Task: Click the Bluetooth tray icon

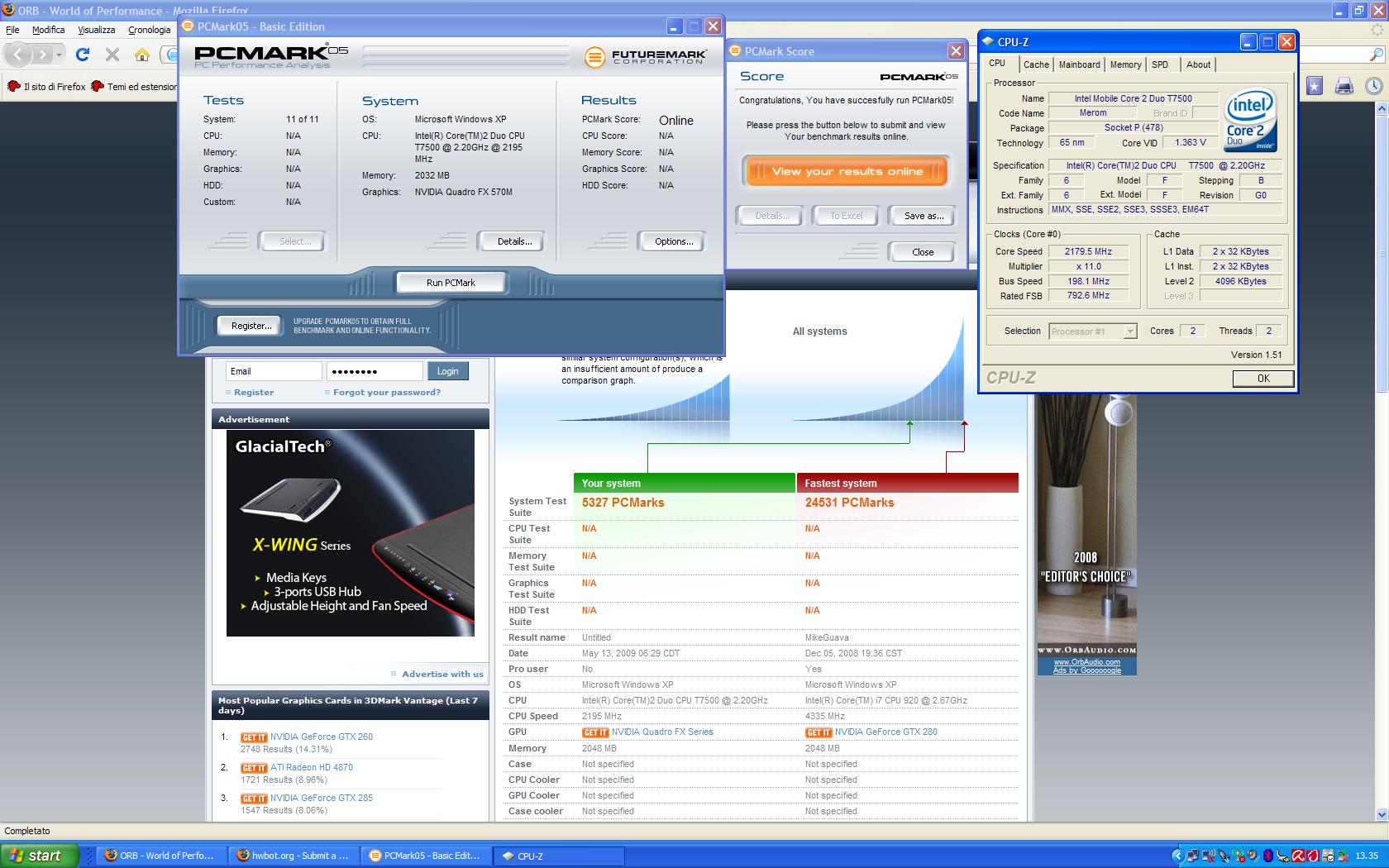Action: pyautogui.click(x=1267, y=856)
